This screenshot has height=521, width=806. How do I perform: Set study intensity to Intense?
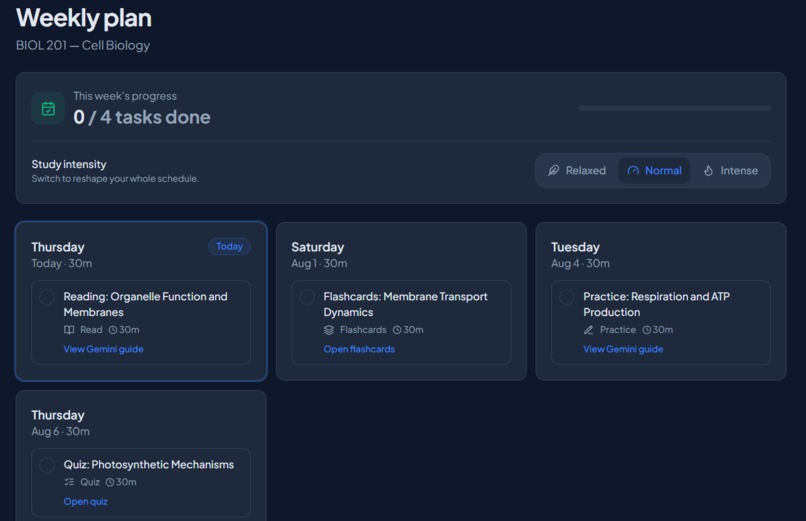click(730, 171)
